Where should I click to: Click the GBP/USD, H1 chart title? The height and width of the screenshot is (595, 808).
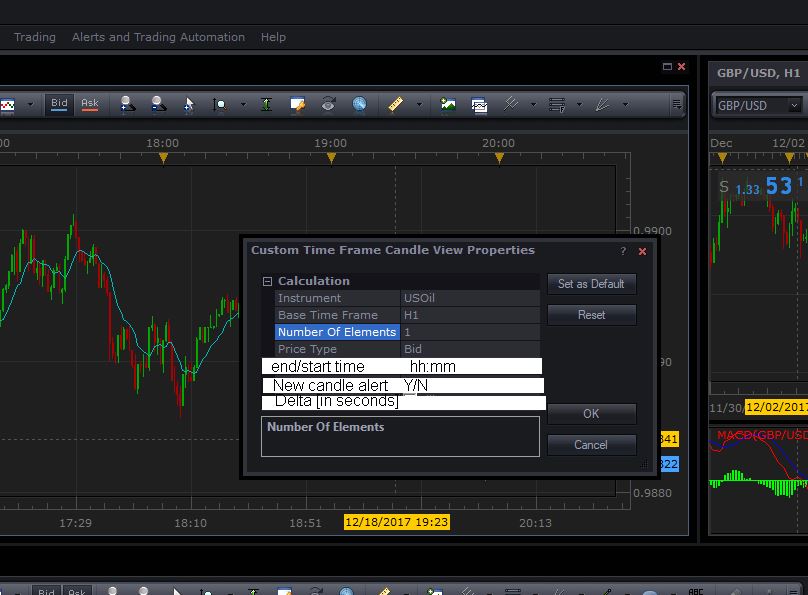pyautogui.click(x=759, y=73)
